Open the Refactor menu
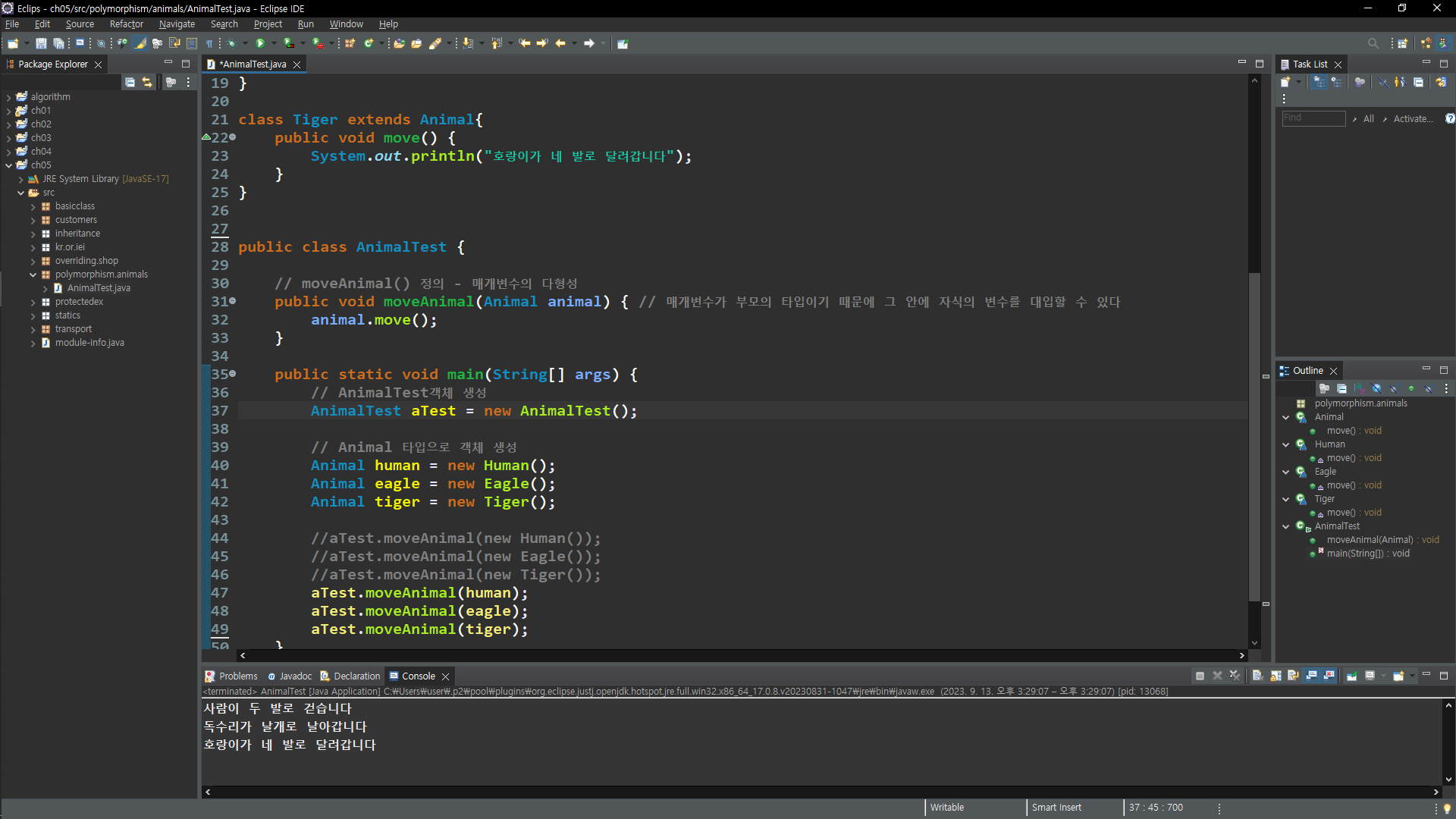 [126, 24]
